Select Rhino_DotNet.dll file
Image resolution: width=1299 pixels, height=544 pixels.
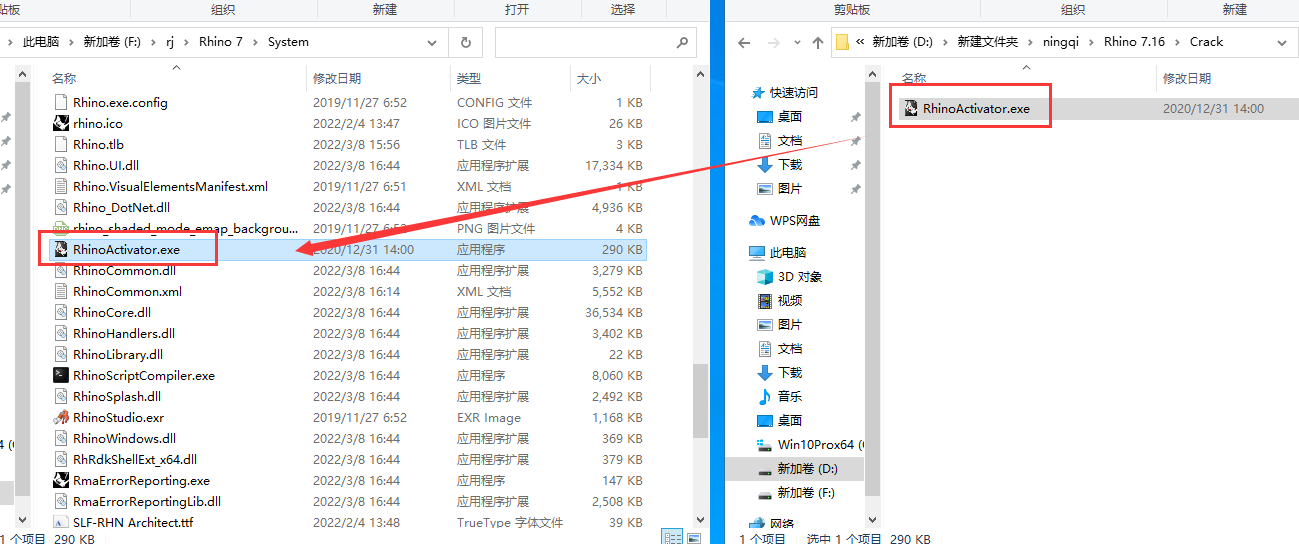[x=121, y=207]
